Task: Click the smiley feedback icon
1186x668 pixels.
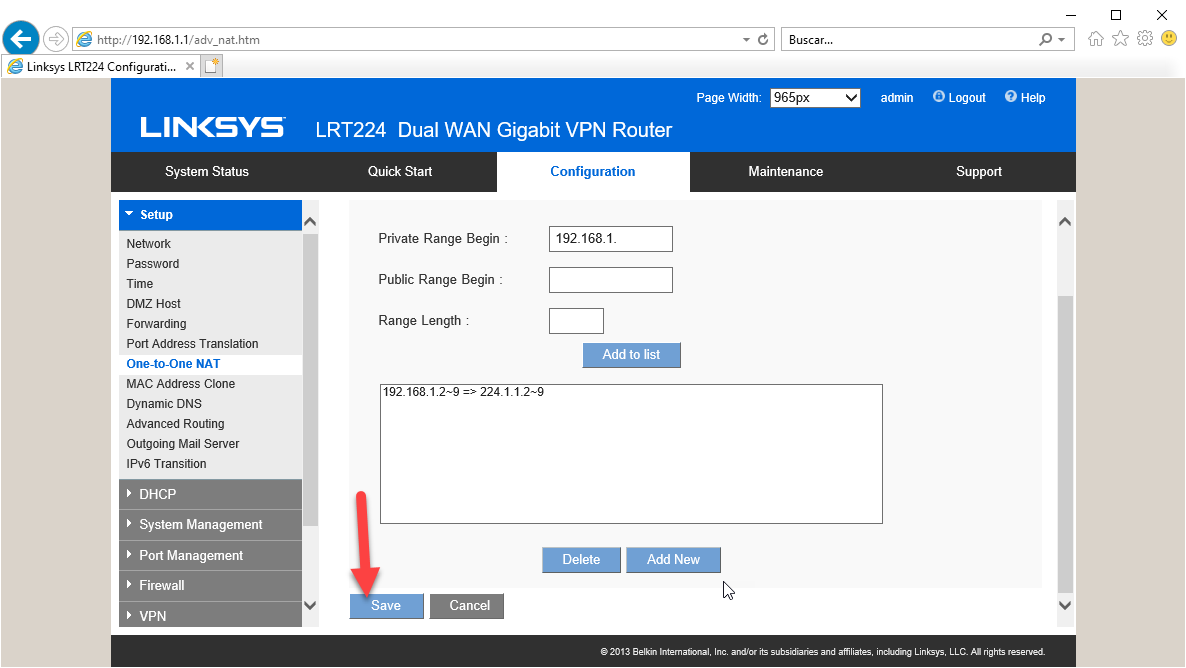Action: click(x=1169, y=39)
